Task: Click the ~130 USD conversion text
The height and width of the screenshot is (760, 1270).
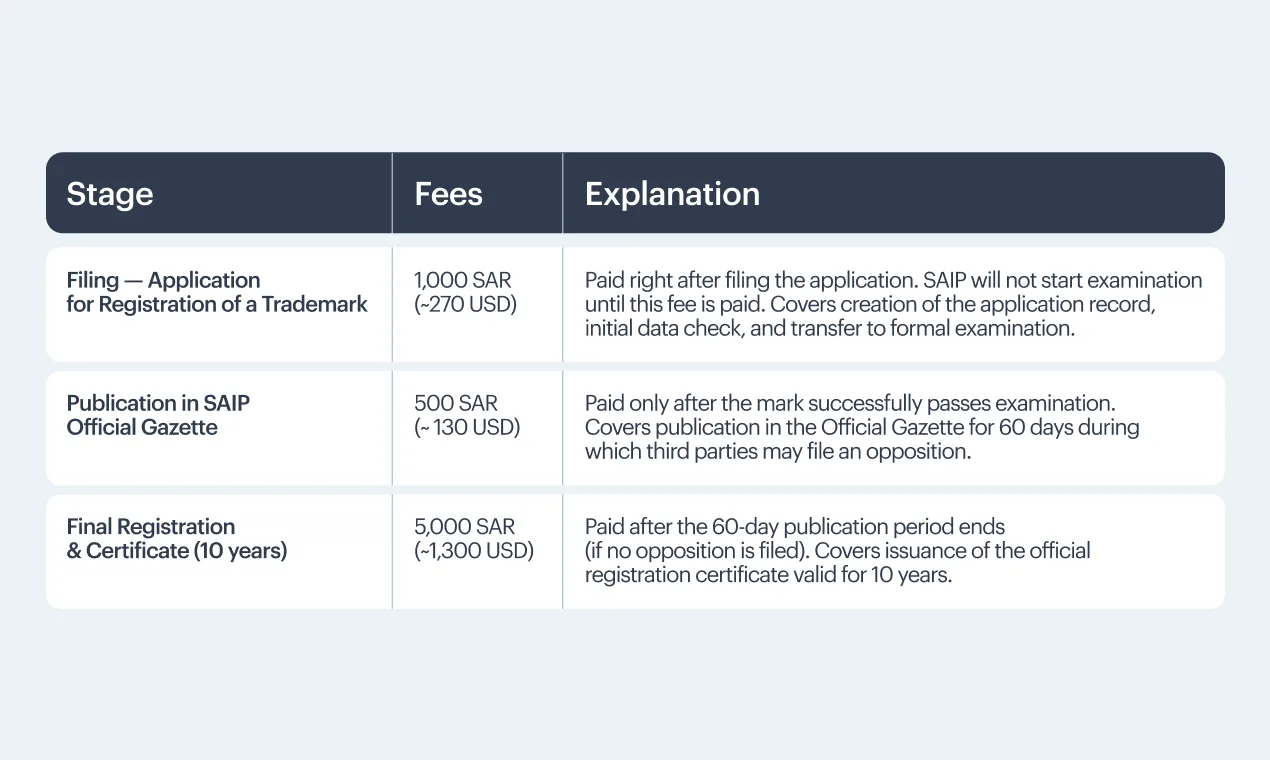Action: pyautogui.click(x=467, y=428)
